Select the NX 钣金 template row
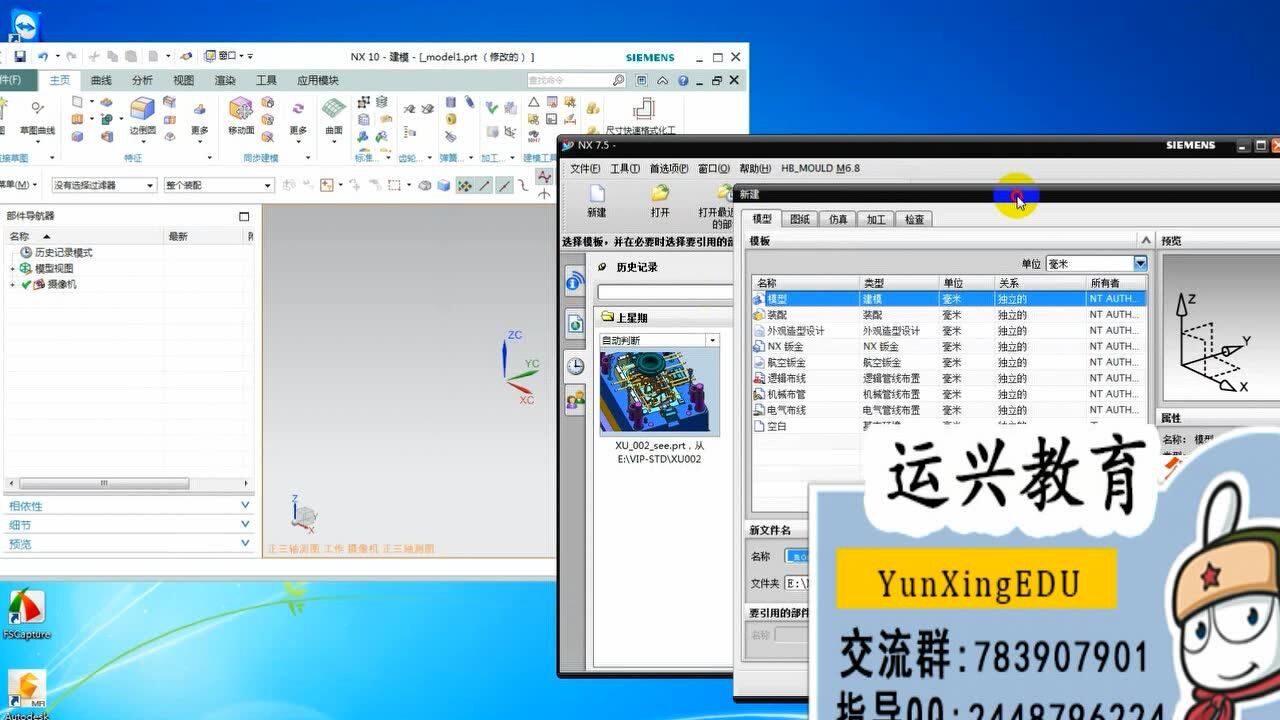Screen dimensions: 1280x720 (x=948, y=346)
